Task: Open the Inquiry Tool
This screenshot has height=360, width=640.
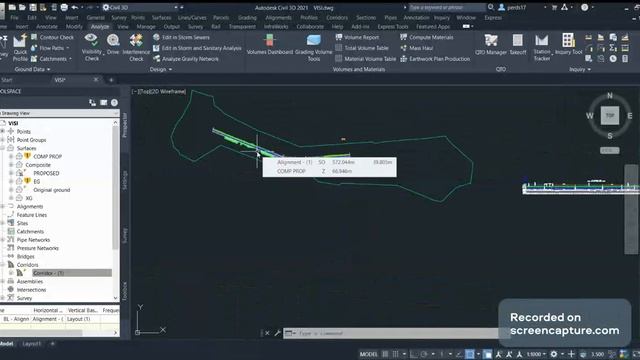Action: point(568,44)
